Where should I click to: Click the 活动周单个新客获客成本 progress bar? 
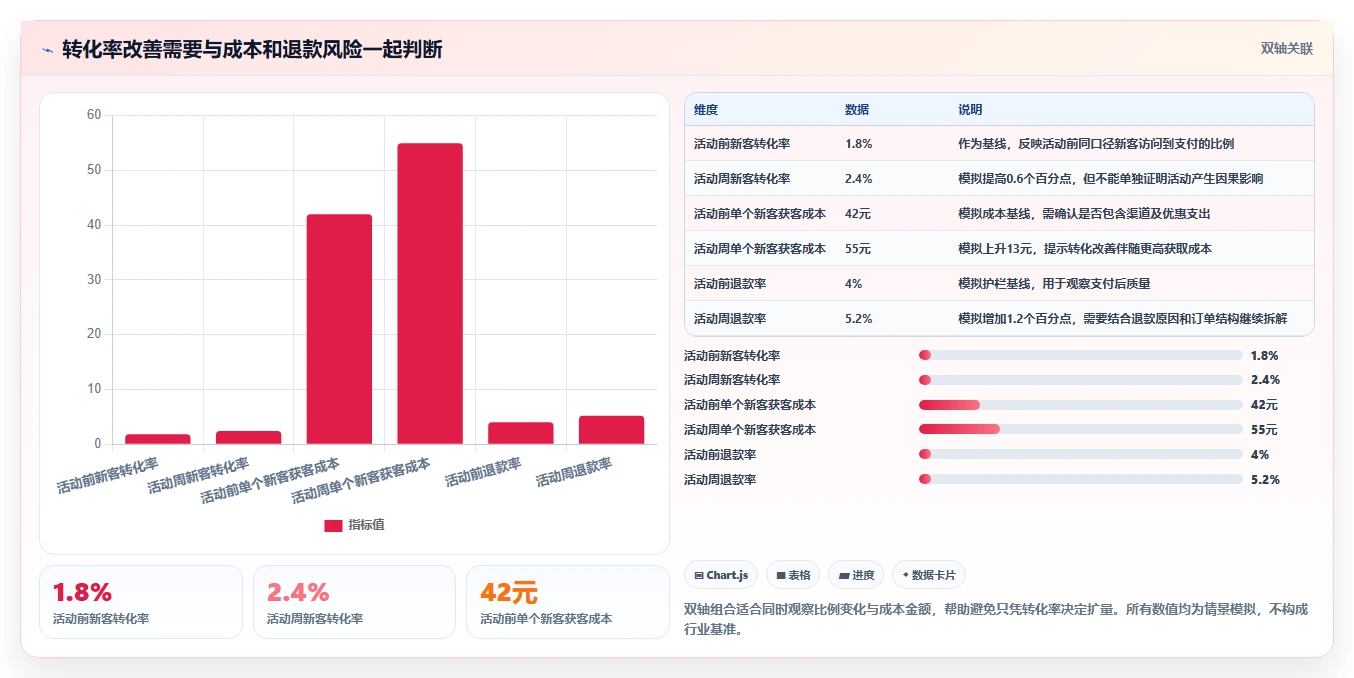(1080, 430)
